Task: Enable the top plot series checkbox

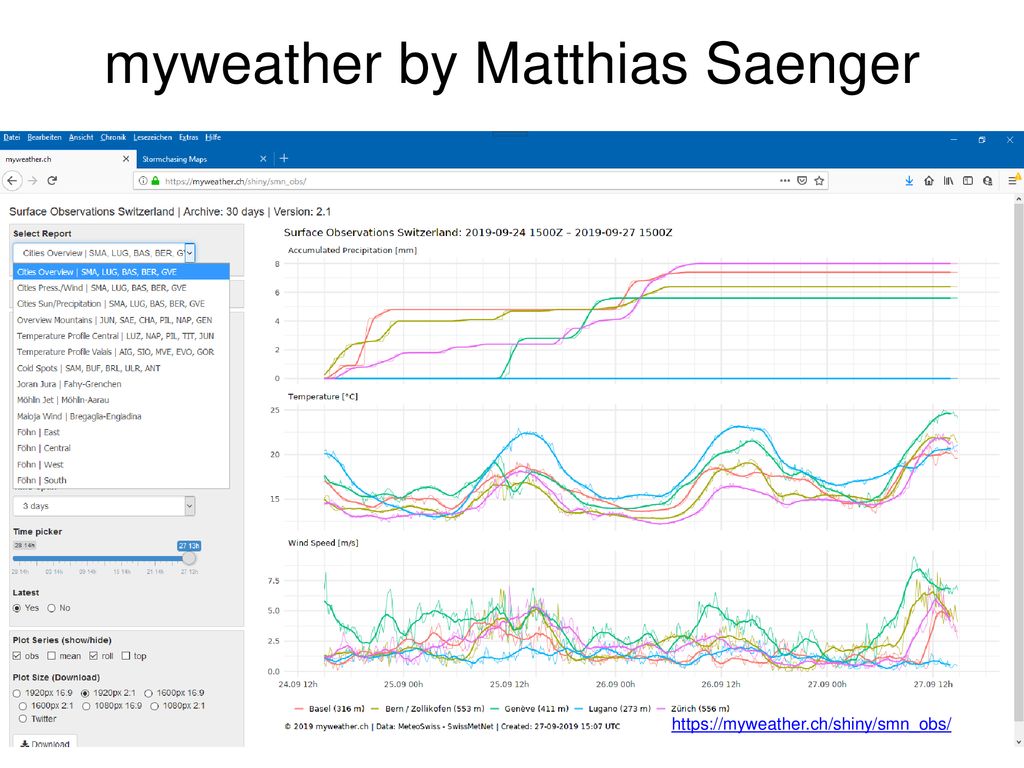Action: click(126, 656)
